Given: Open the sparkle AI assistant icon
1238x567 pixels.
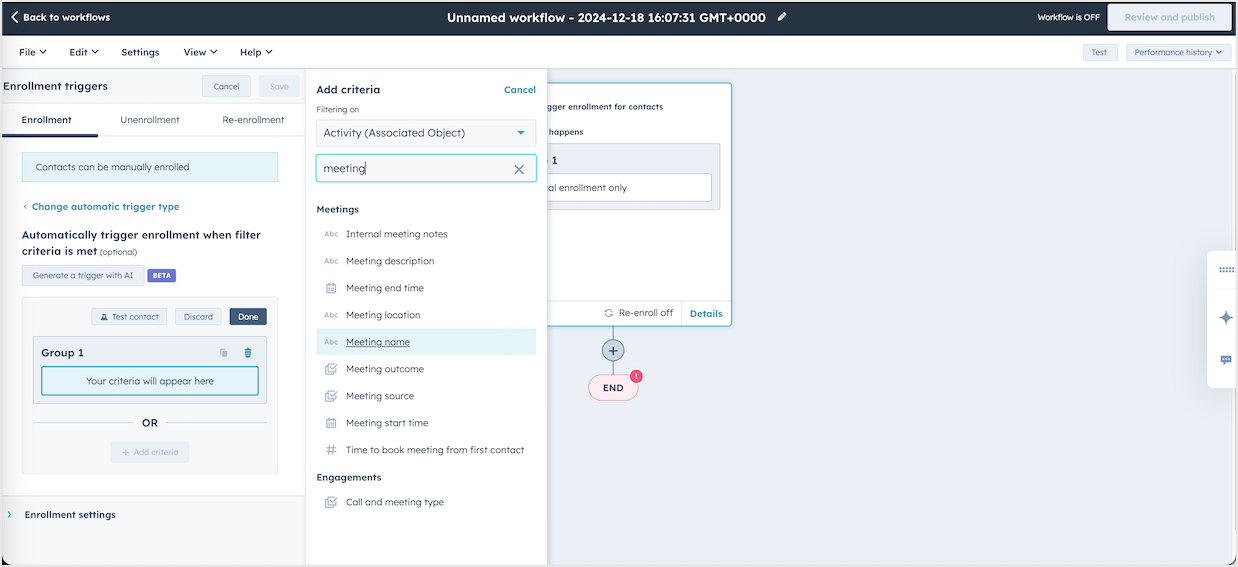Looking at the screenshot, I should (x=1226, y=318).
